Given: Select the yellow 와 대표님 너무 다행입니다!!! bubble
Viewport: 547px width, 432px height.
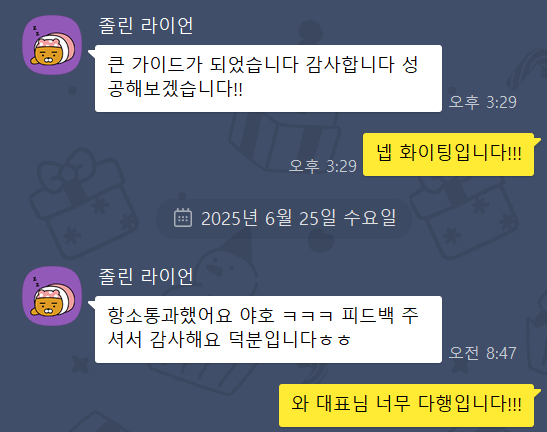Looking at the screenshot, I should [x=406, y=405].
